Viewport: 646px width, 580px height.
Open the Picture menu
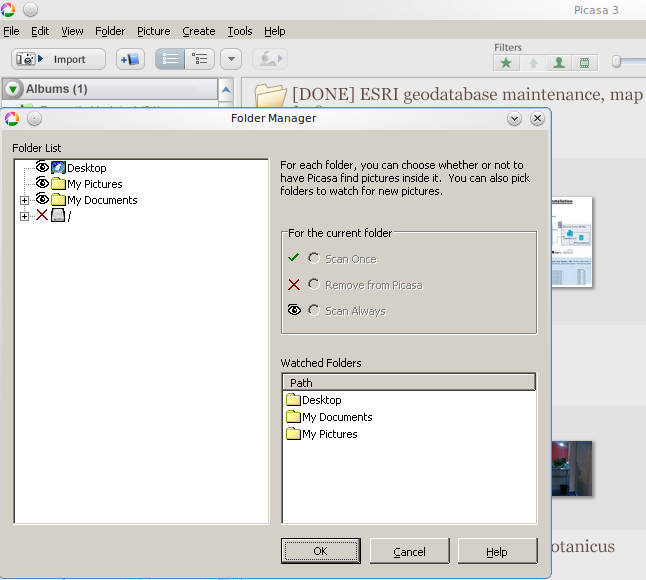coord(154,31)
